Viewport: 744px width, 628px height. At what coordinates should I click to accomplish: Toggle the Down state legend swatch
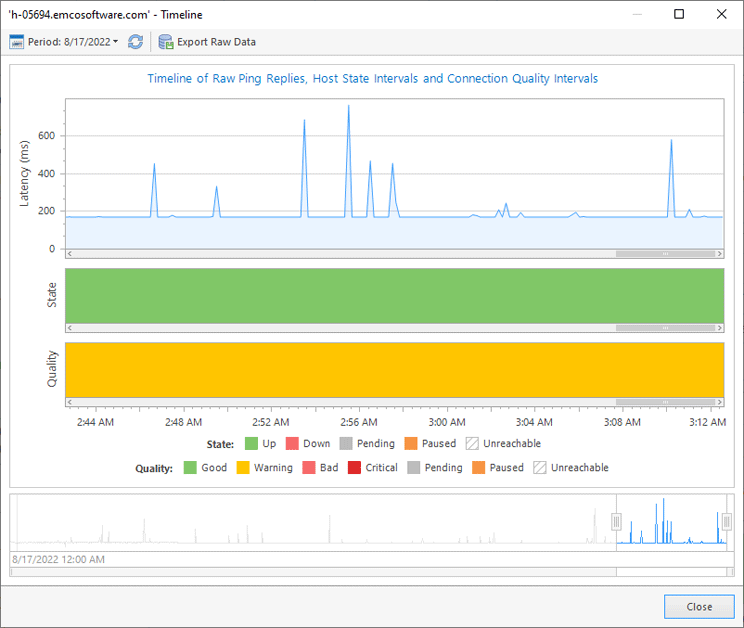293,444
